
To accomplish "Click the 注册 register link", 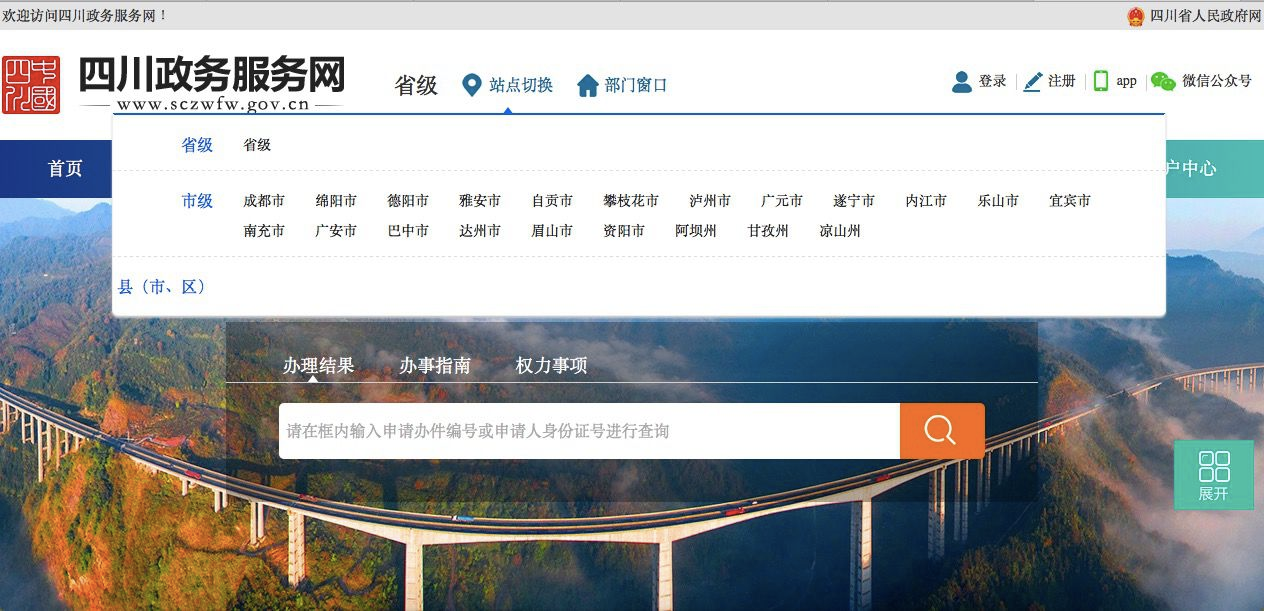I will pos(1062,81).
